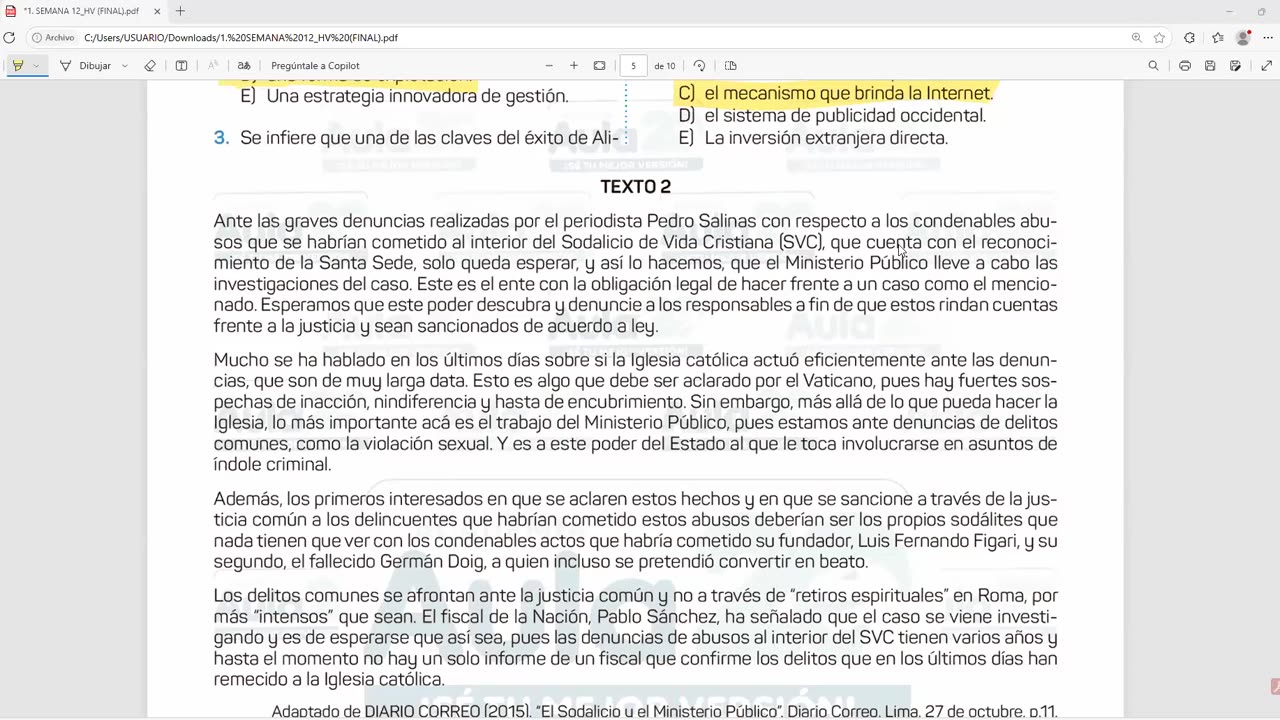Click the address bar URL
The height and width of the screenshot is (720, 1280).
pyautogui.click(x=241, y=38)
